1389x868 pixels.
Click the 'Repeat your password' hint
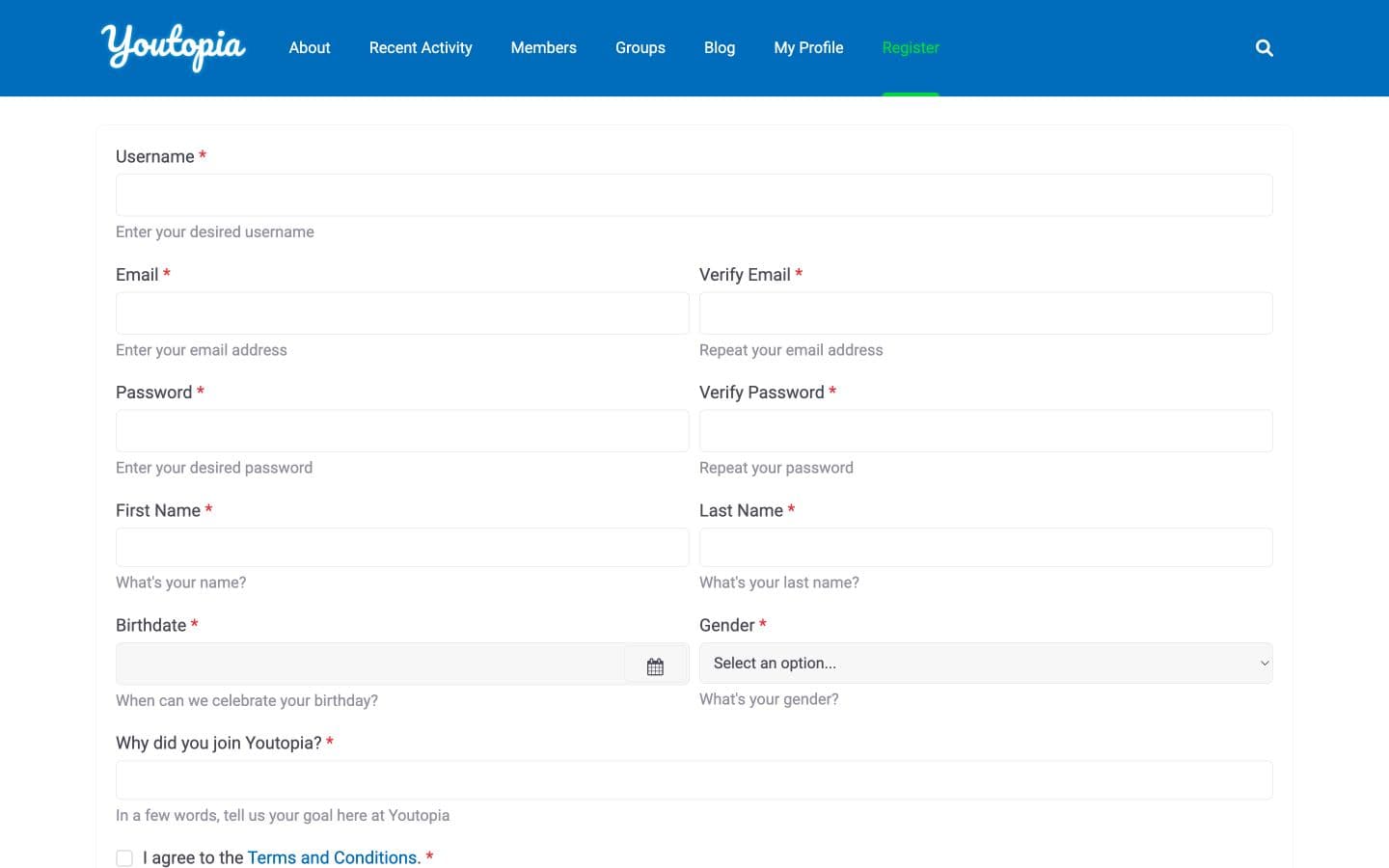click(x=776, y=468)
